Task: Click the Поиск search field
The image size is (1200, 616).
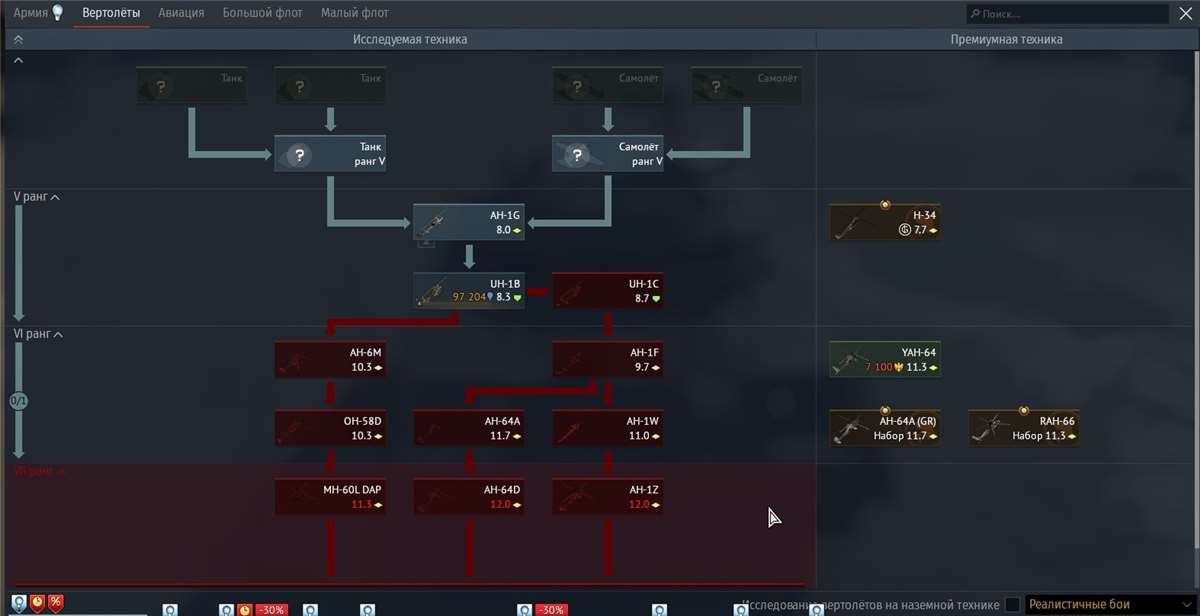Action: click(x=1070, y=14)
